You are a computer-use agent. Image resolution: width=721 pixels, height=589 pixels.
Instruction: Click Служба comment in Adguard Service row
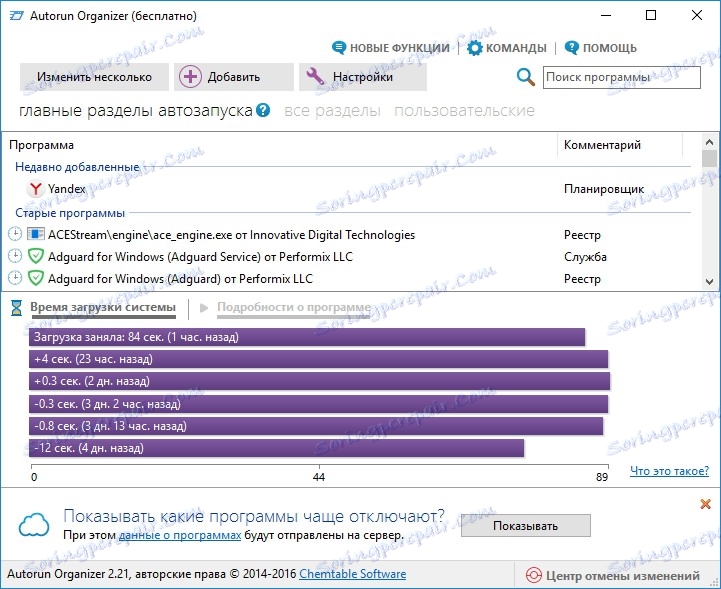tap(585, 257)
